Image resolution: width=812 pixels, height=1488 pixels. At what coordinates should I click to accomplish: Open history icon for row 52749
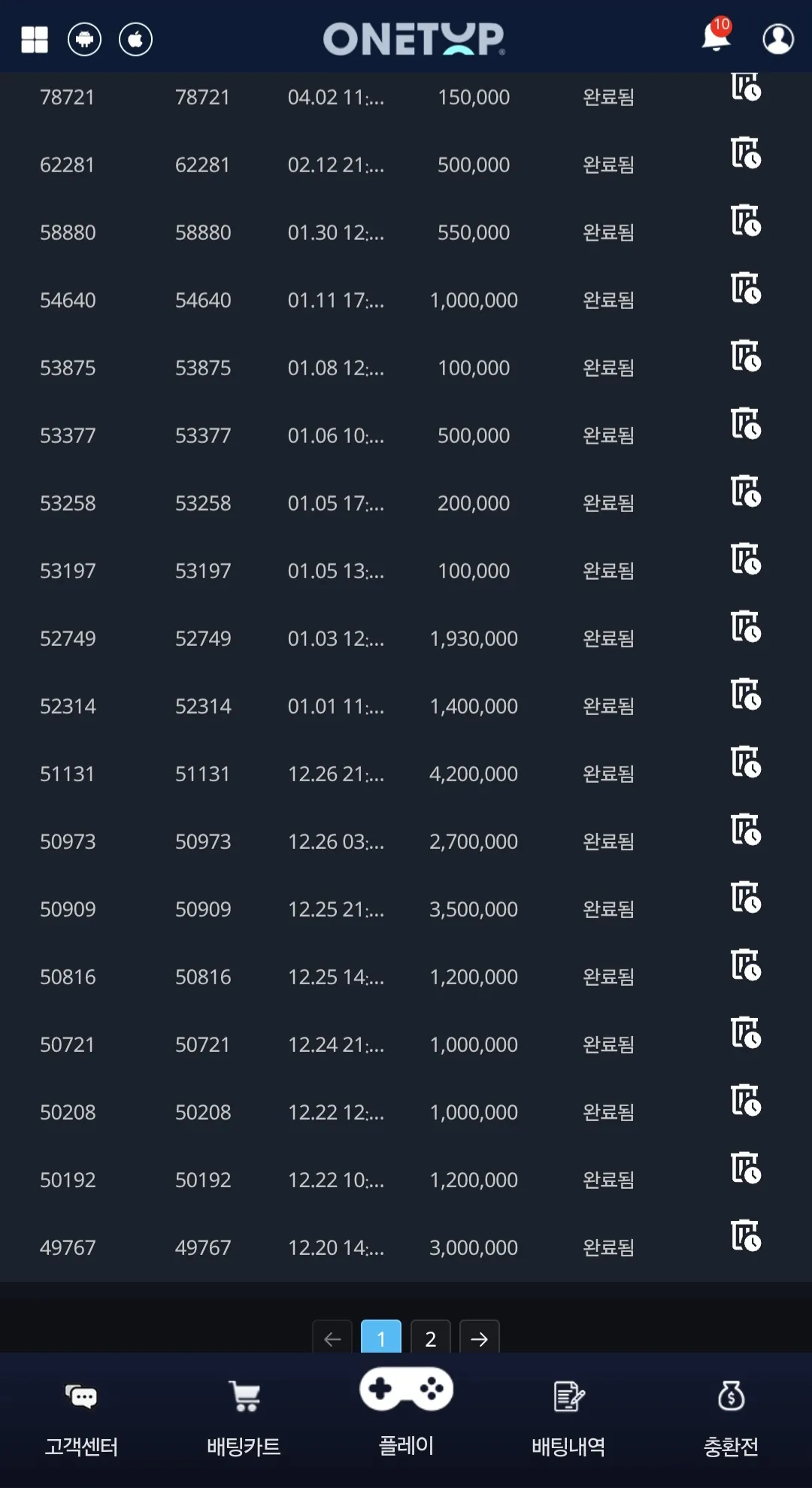tap(746, 626)
